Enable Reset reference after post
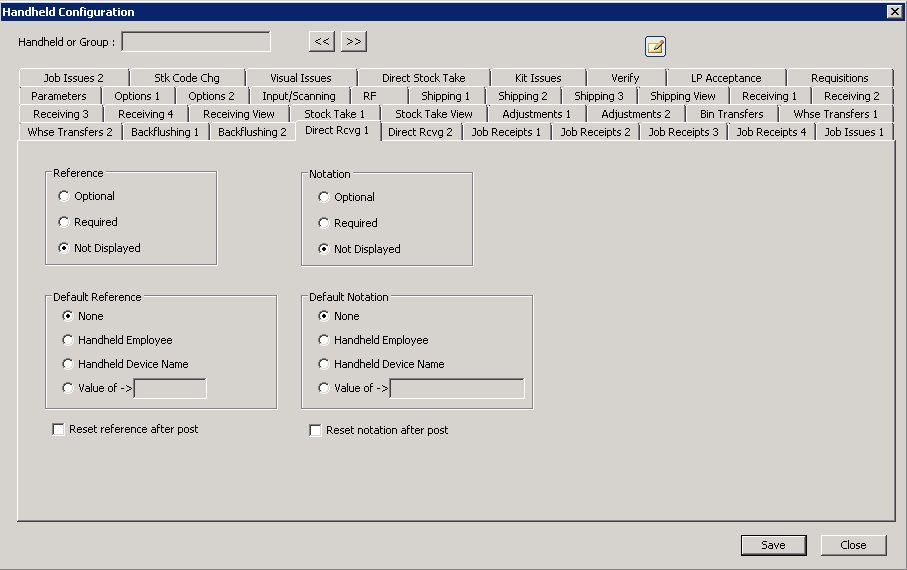The width and height of the screenshot is (907, 570). (x=59, y=429)
